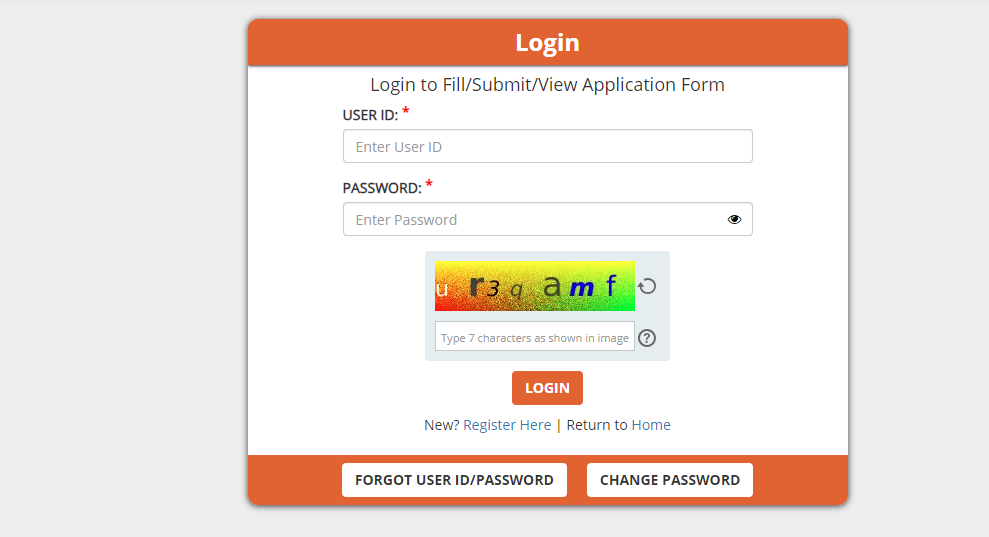
Task: Click the captcha help question mark icon
Action: (x=647, y=338)
